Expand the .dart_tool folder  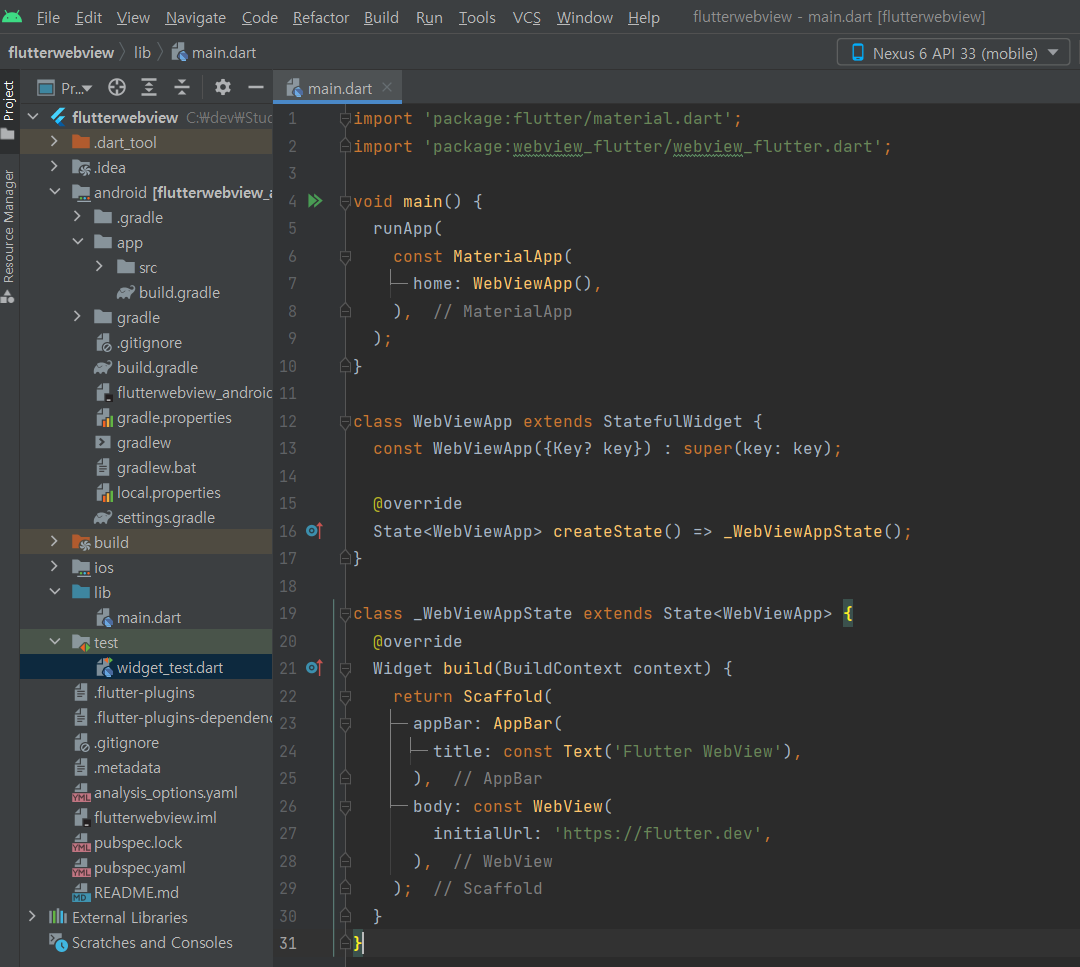54,142
